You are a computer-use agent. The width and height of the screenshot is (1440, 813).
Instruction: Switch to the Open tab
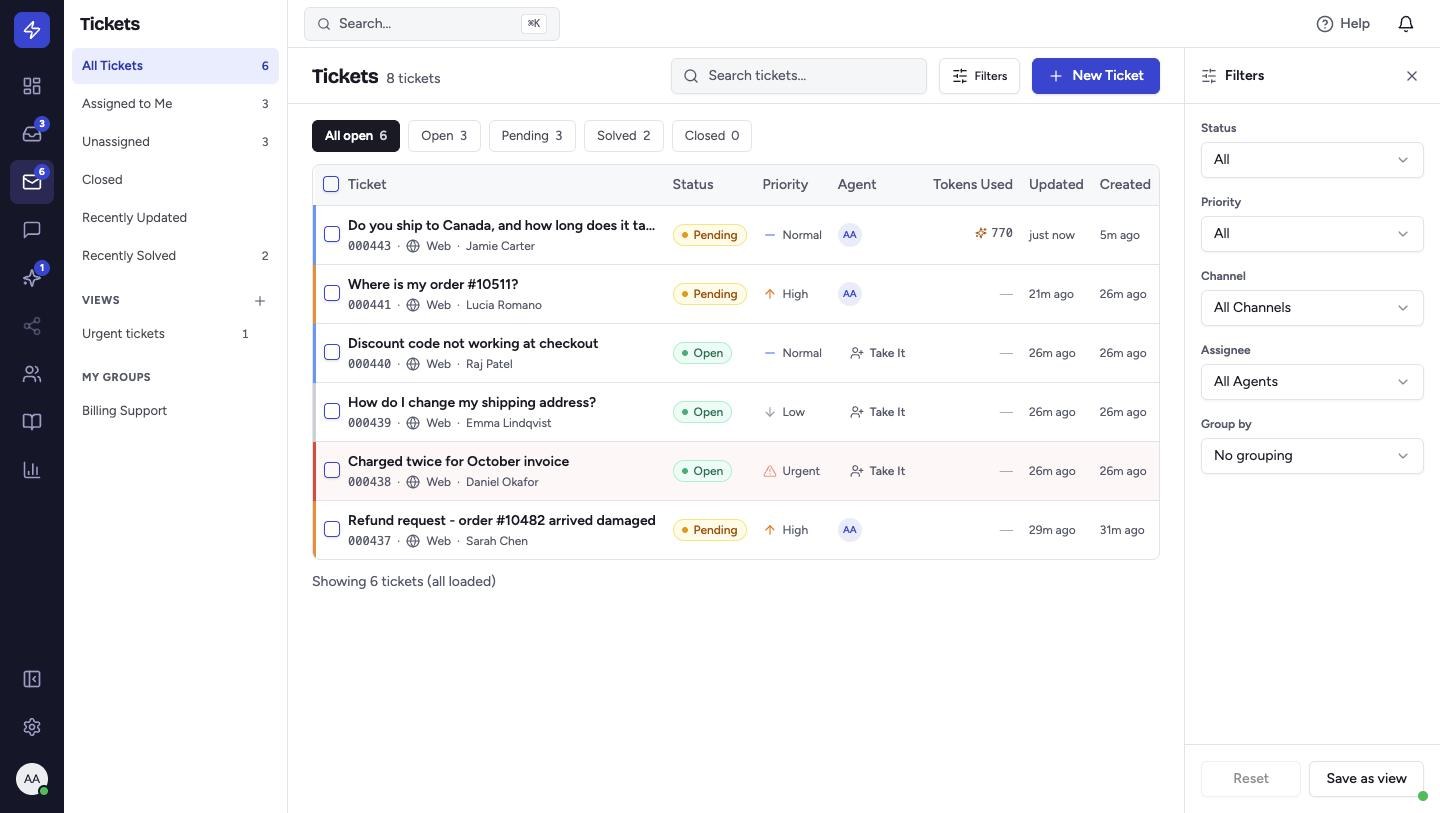[444, 136]
